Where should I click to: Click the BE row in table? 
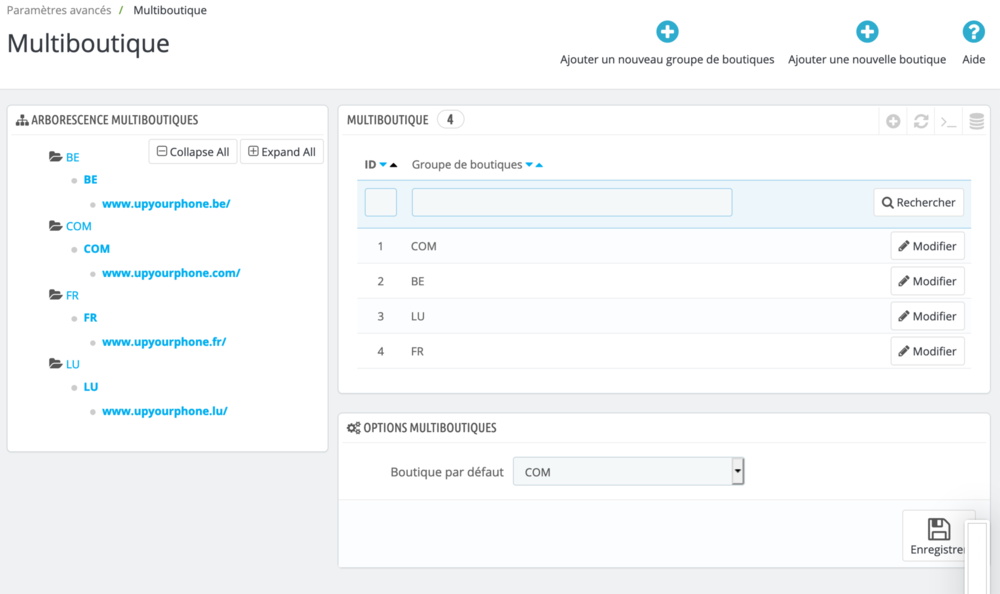tap(664, 281)
